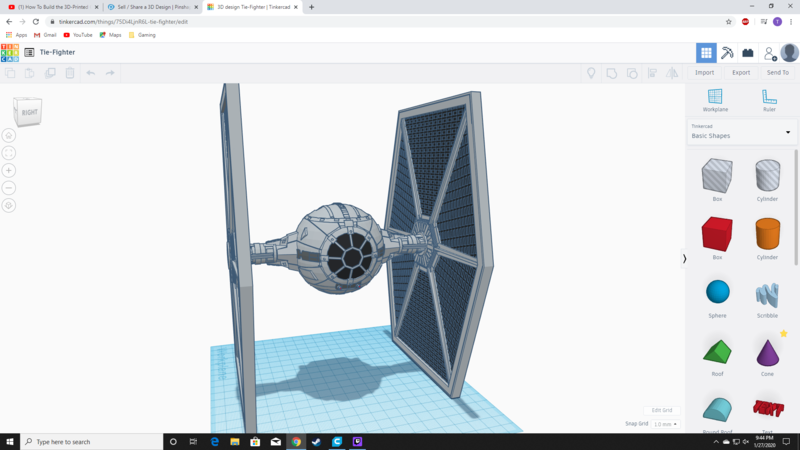This screenshot has height=450, width=800.
Task: Click the RIGHT face of view cube
Action: coord(30,112)
